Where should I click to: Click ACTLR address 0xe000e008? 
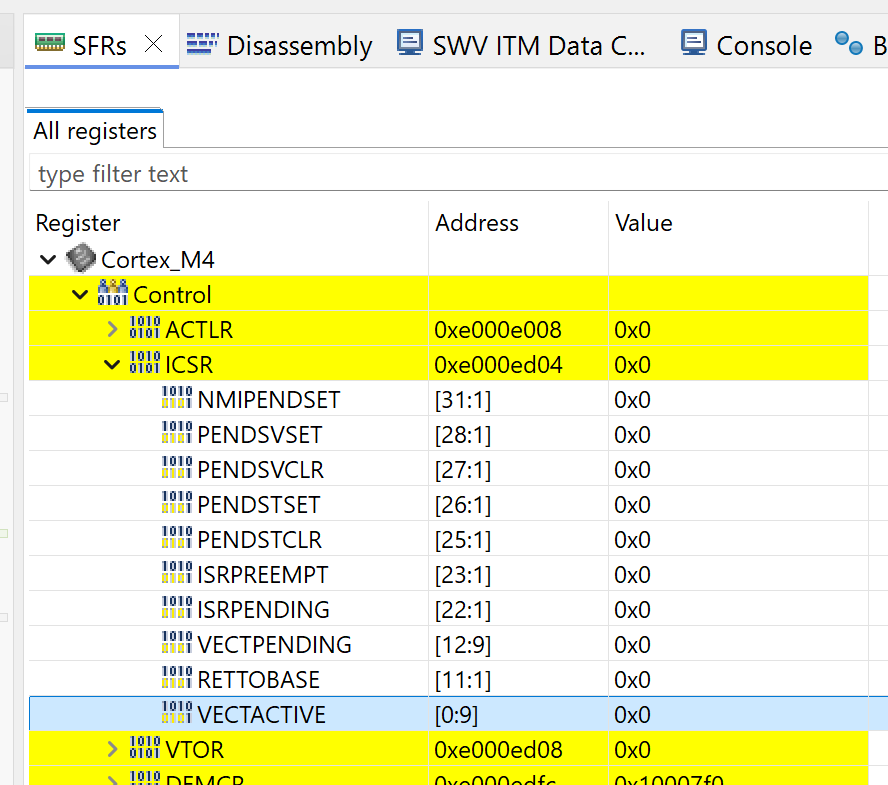pos(498,330)
